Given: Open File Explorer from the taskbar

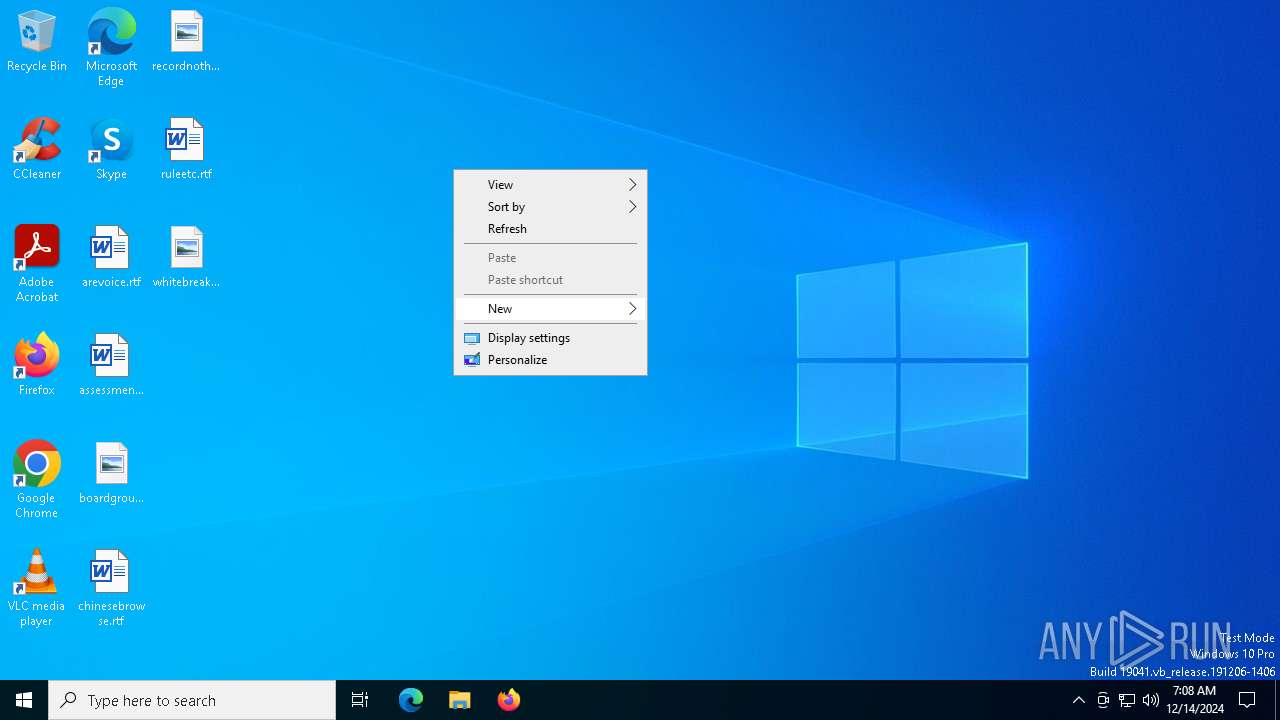Looking at the screenshot, I should tap(460, 700).
